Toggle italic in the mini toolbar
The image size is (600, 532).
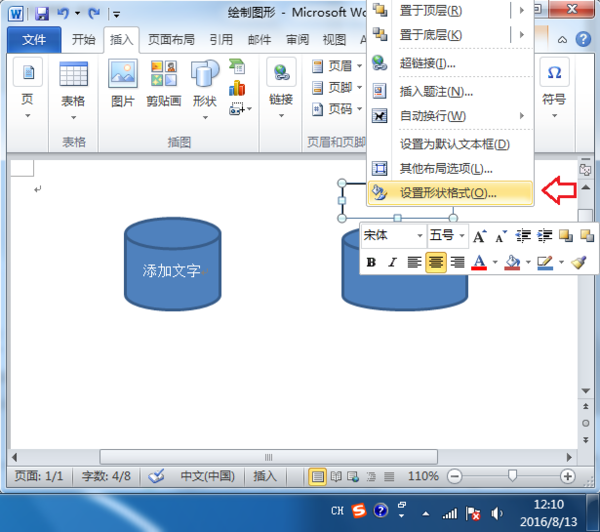[393, 262]
